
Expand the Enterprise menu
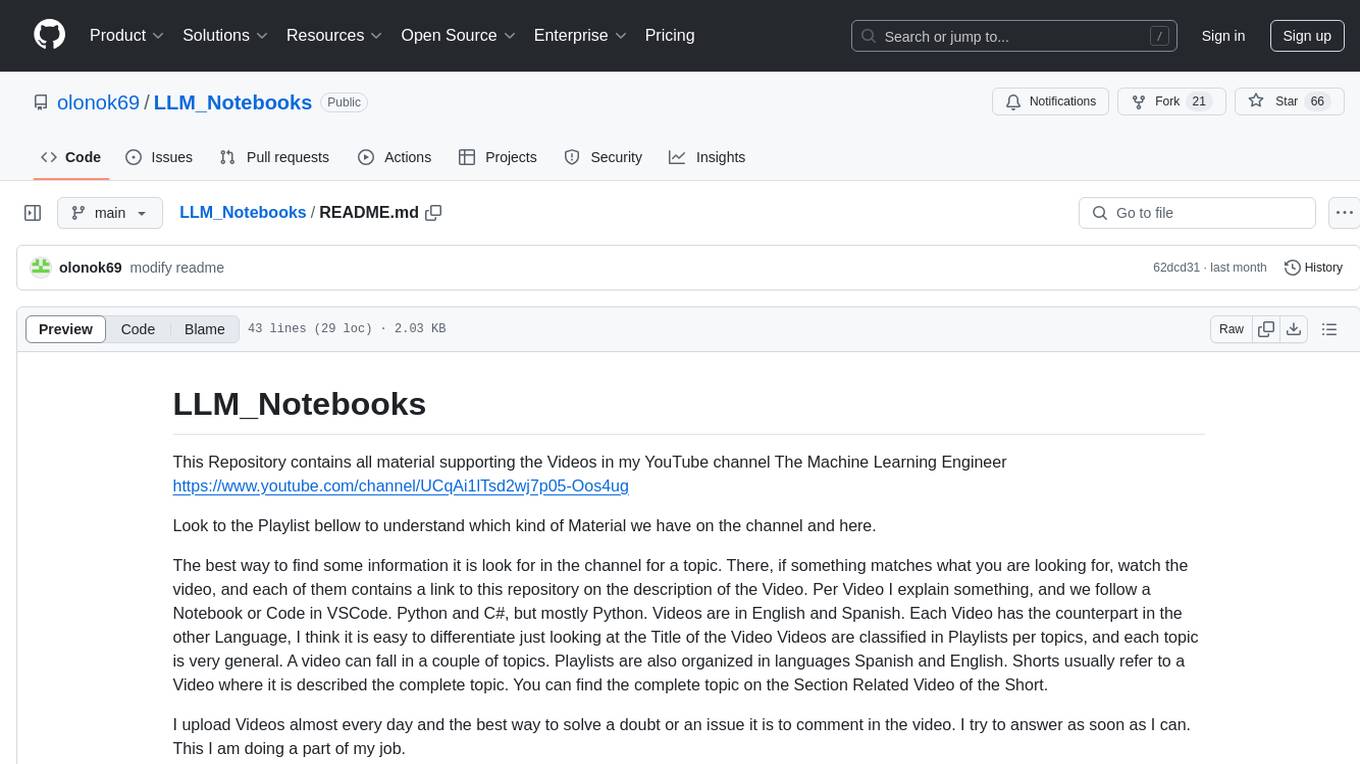pos(580,35)
